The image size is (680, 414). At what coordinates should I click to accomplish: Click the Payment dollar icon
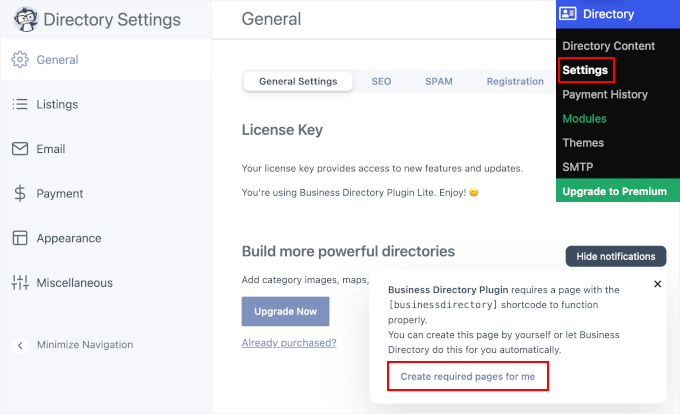coord(20,193)
